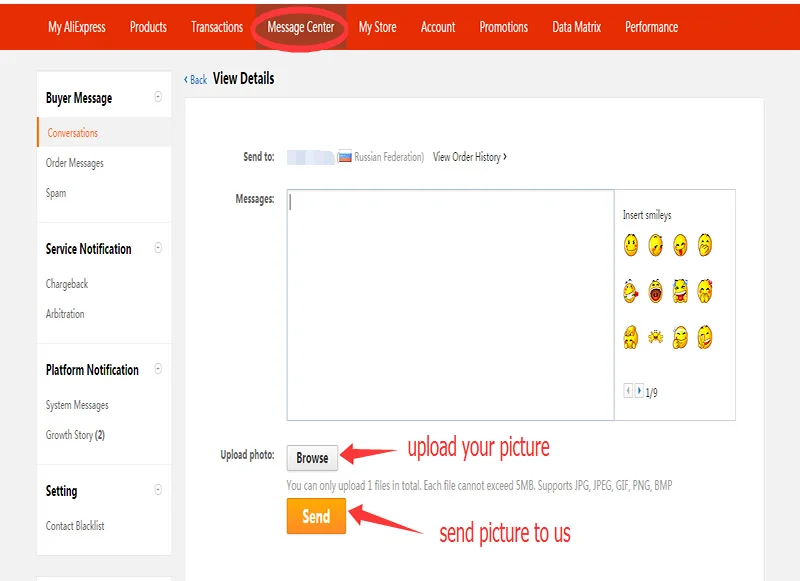
Task: Click the Russian Federation flag icon
Action: [345, 157]
